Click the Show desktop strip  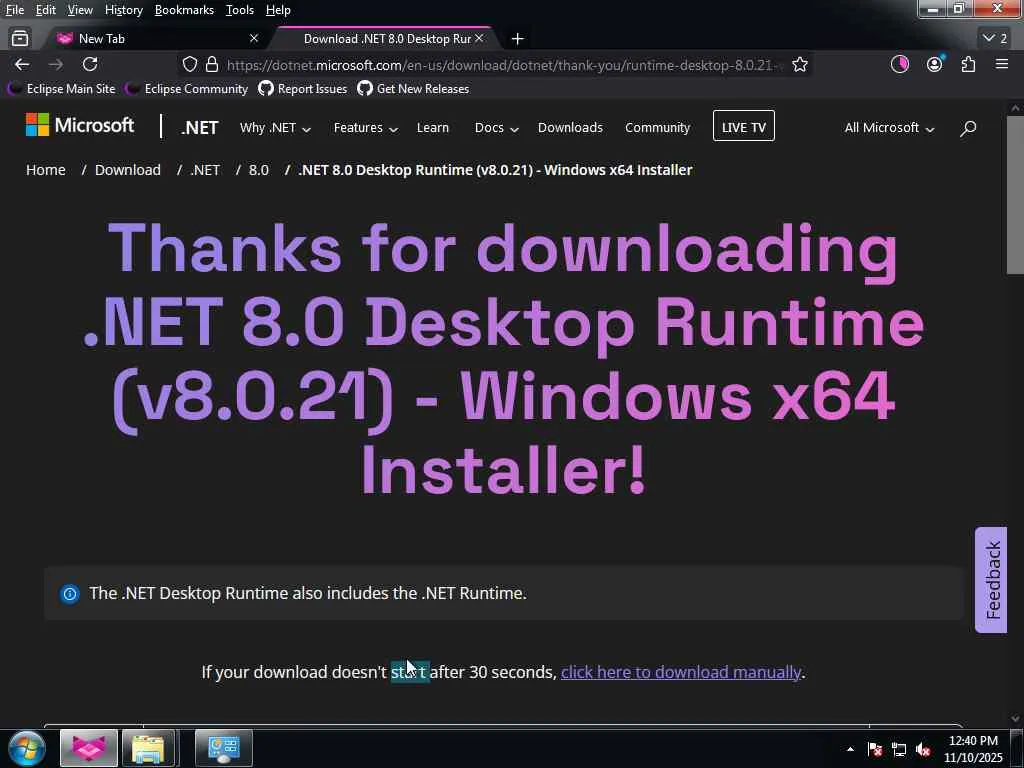point(1018,748)
